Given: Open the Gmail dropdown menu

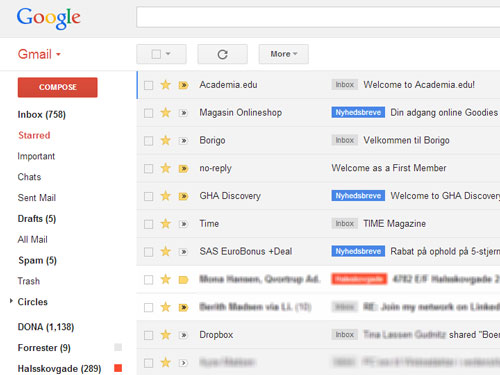Looking at the screenshot, I should coord(39,54).
